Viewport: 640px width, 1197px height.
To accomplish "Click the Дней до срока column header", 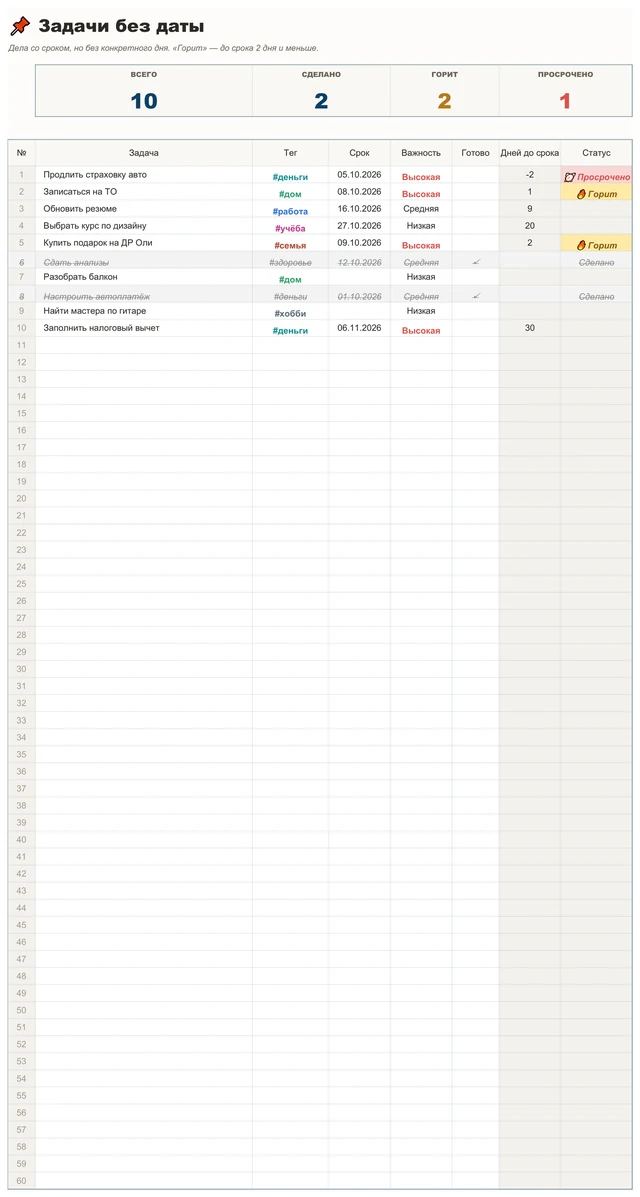I will click(529, 153).
